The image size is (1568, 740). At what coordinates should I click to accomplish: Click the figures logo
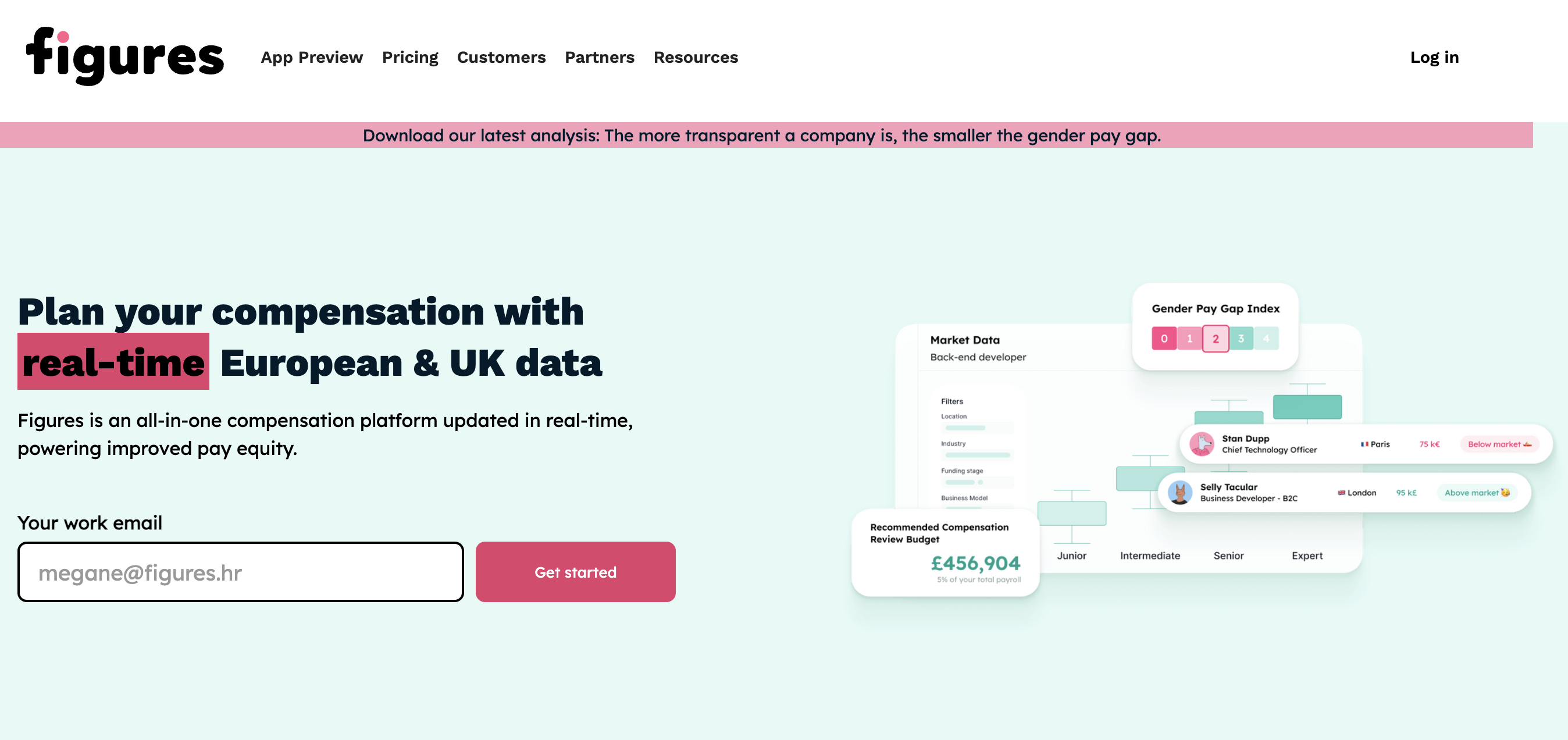125,56
